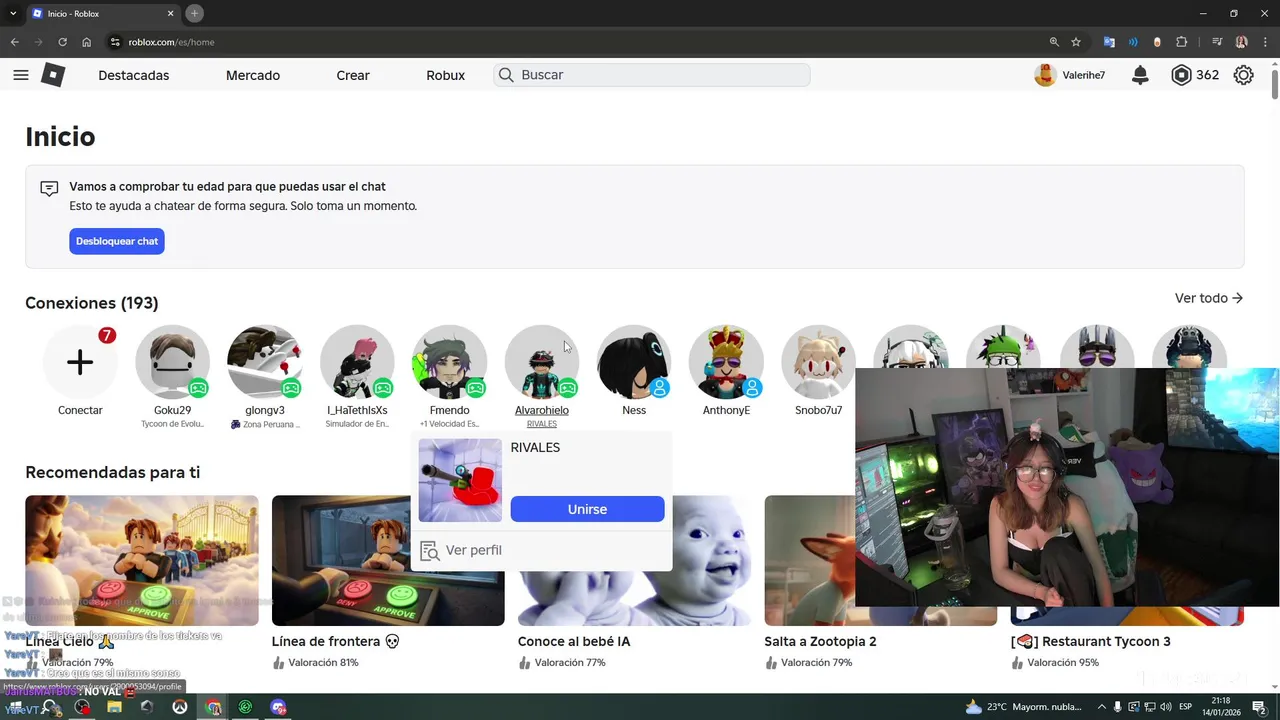1280x720 pixels.
Task: Click the Restaurant Tycoon 3 title
Action: (1091, 641)
